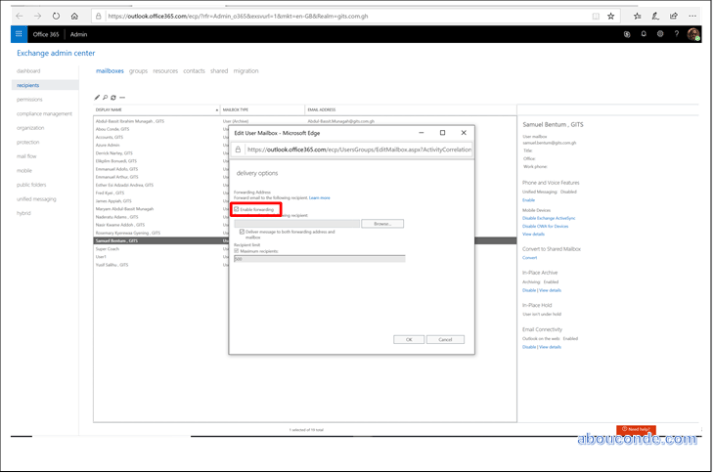Click the Maximum recipients number field
714x473 pixels.
318,257
